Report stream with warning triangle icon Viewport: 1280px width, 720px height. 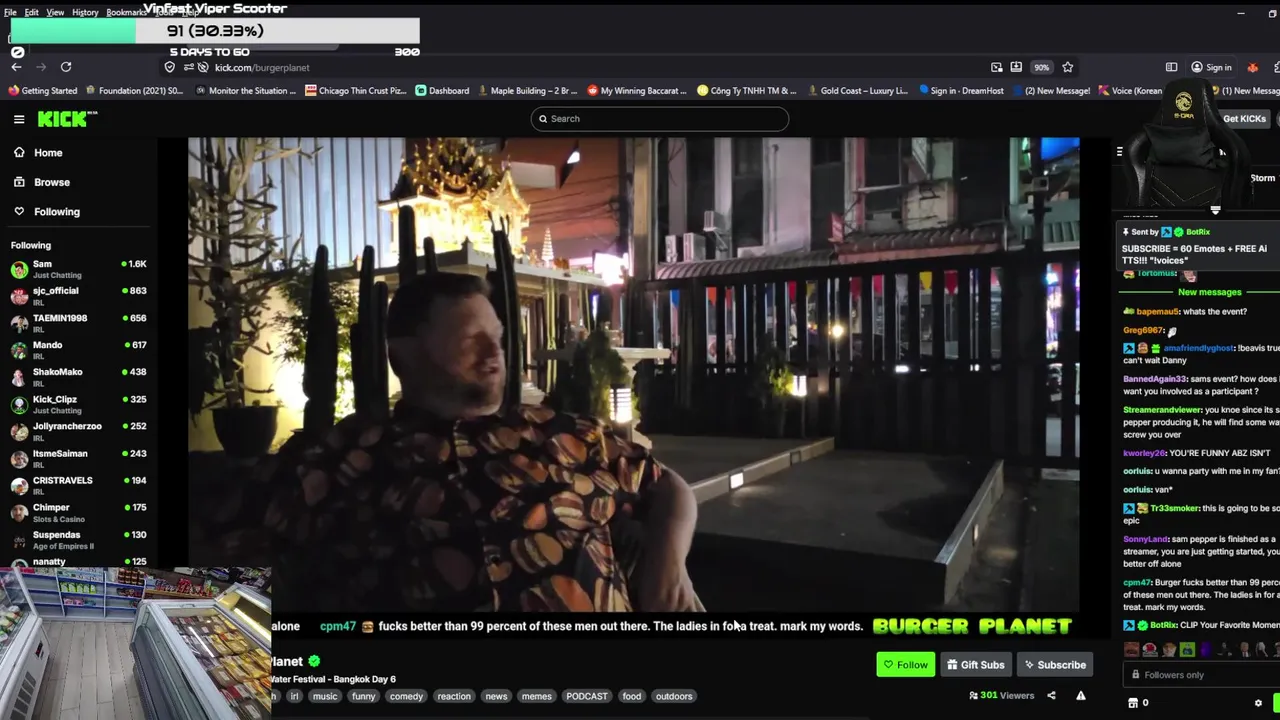[x=1081, y=696]
